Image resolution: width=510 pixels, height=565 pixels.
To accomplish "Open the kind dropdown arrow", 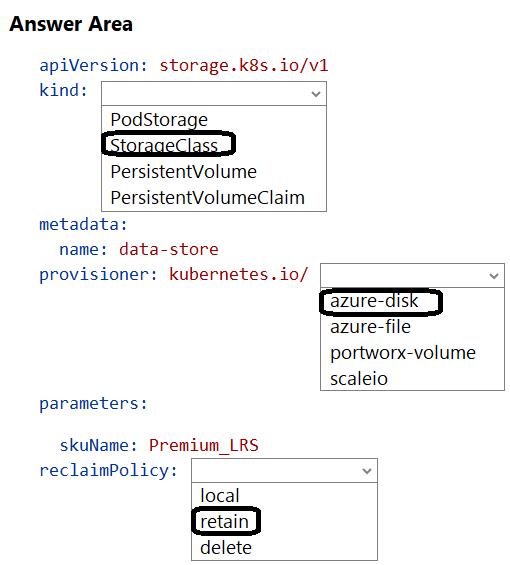I will (316, 94).
